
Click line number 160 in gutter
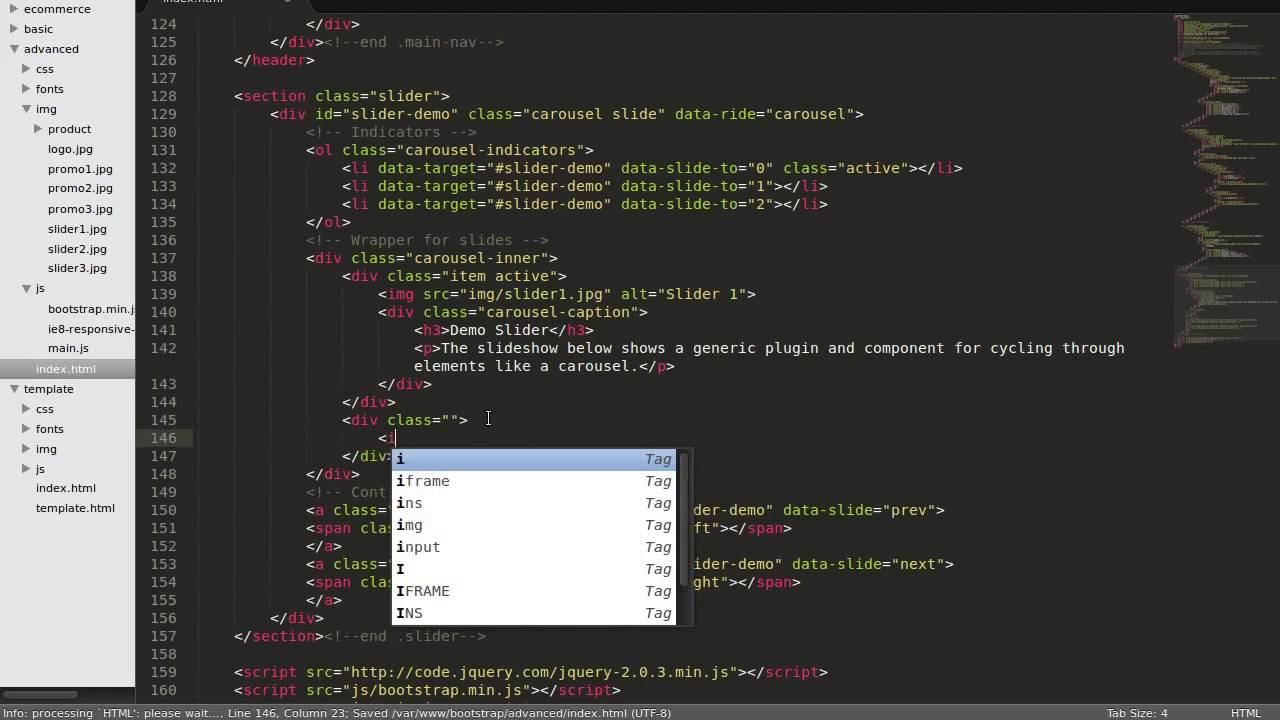click(x=163, y=690)
